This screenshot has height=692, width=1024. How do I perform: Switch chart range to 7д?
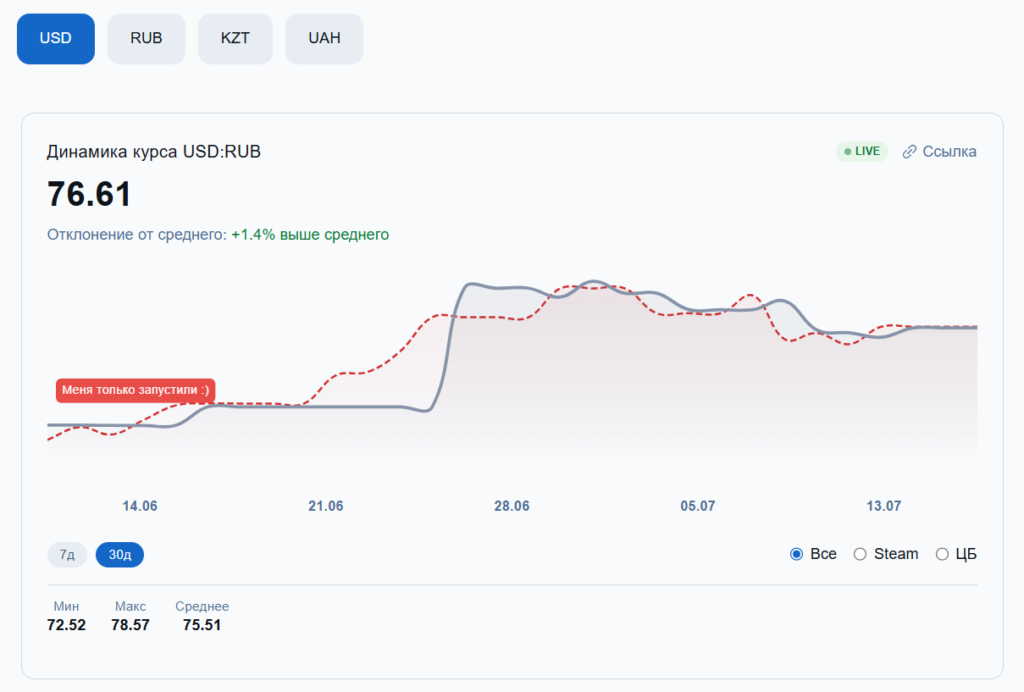coord(67,555)
